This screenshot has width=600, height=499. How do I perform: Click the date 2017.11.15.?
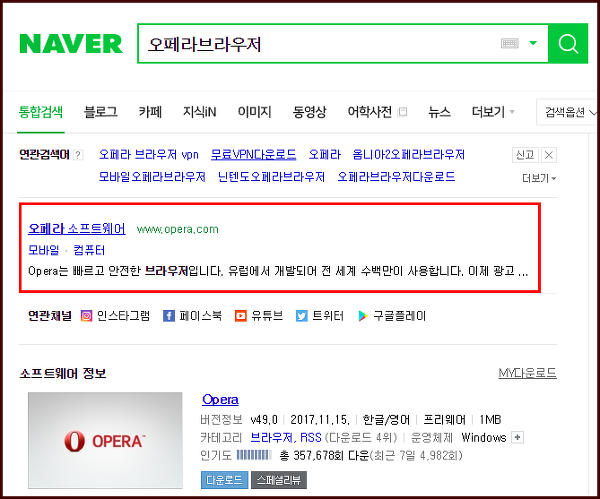320,420
